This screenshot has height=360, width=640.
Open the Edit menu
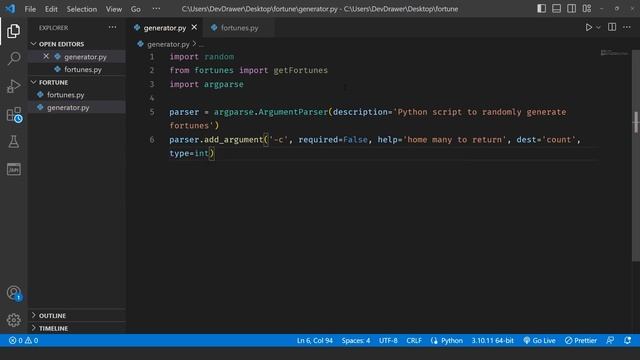tap(51, 9)
